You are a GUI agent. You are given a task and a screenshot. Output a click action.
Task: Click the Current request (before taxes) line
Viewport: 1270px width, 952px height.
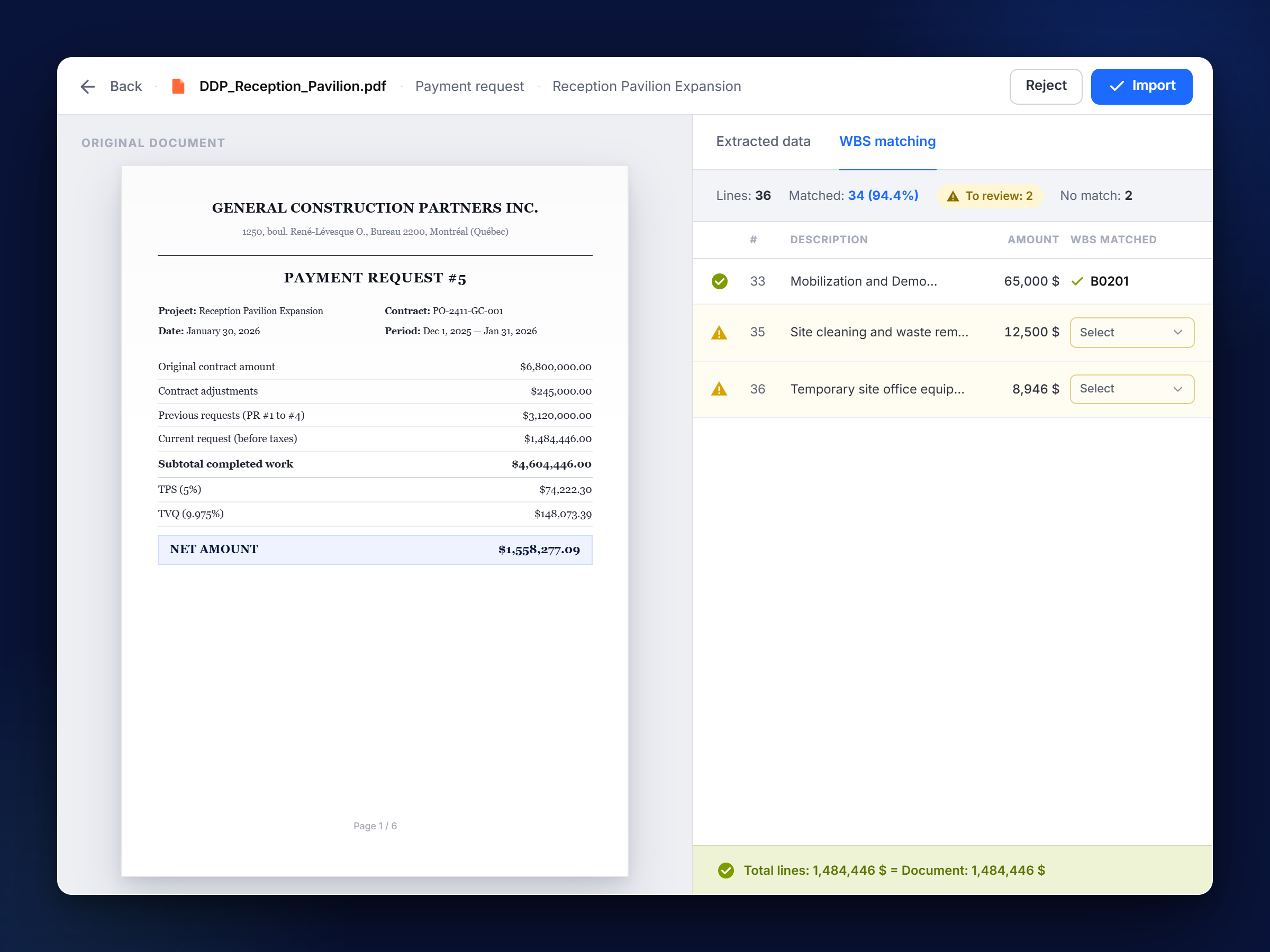(x=375, y=439)
